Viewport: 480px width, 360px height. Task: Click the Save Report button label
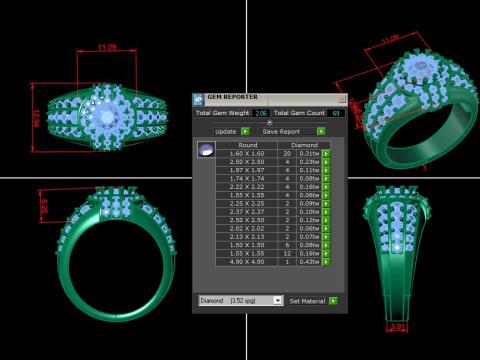tap(281, 132)
